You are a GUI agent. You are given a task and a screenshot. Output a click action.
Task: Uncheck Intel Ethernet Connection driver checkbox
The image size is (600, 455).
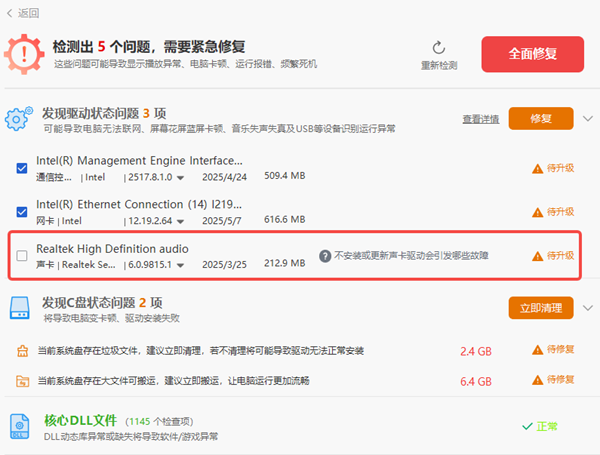(22, 212)
